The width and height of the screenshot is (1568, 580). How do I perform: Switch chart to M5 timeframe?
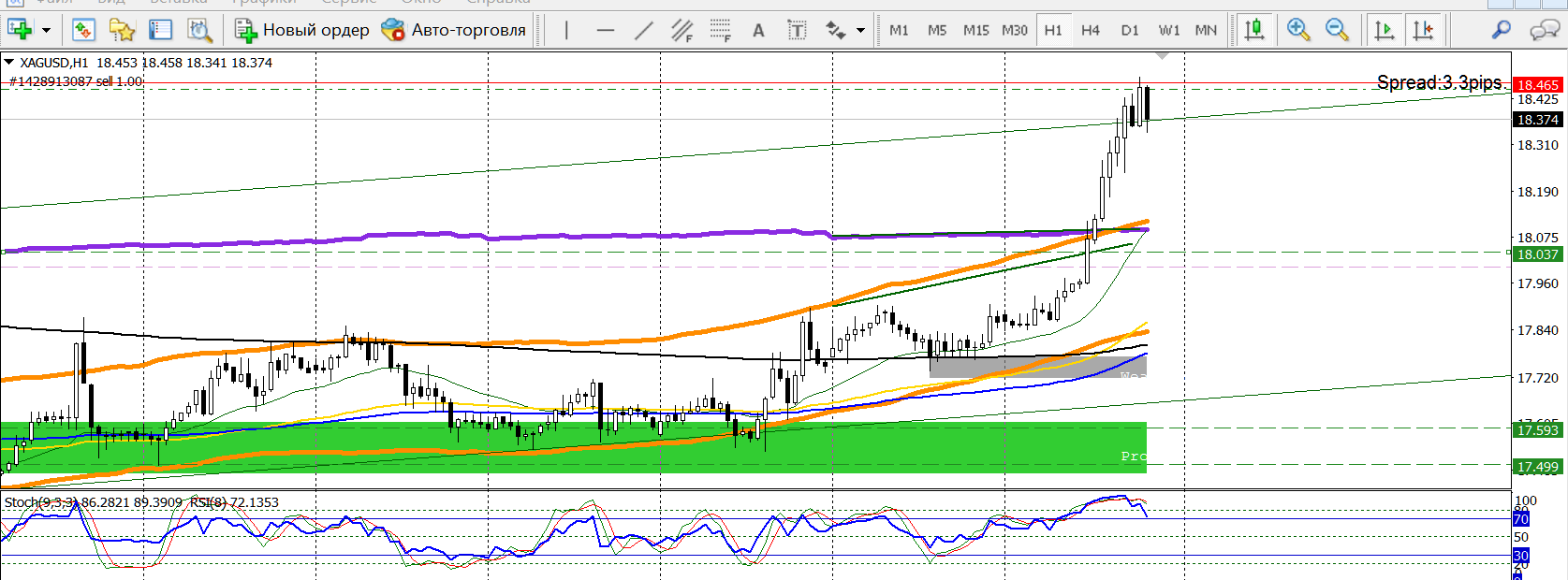pyautogui.click(x=937, y=30)
